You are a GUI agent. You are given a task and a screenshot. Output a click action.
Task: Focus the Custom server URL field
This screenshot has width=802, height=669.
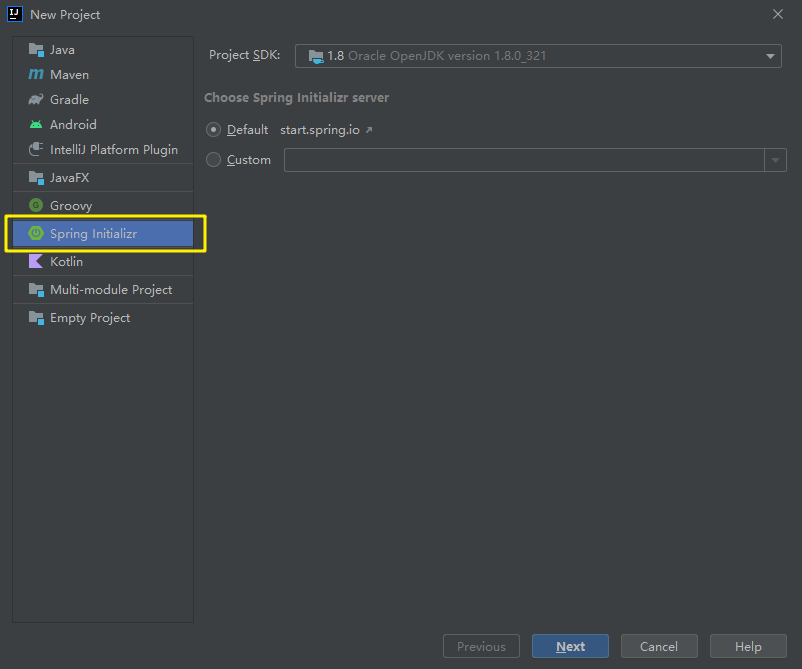pos(524,161)
